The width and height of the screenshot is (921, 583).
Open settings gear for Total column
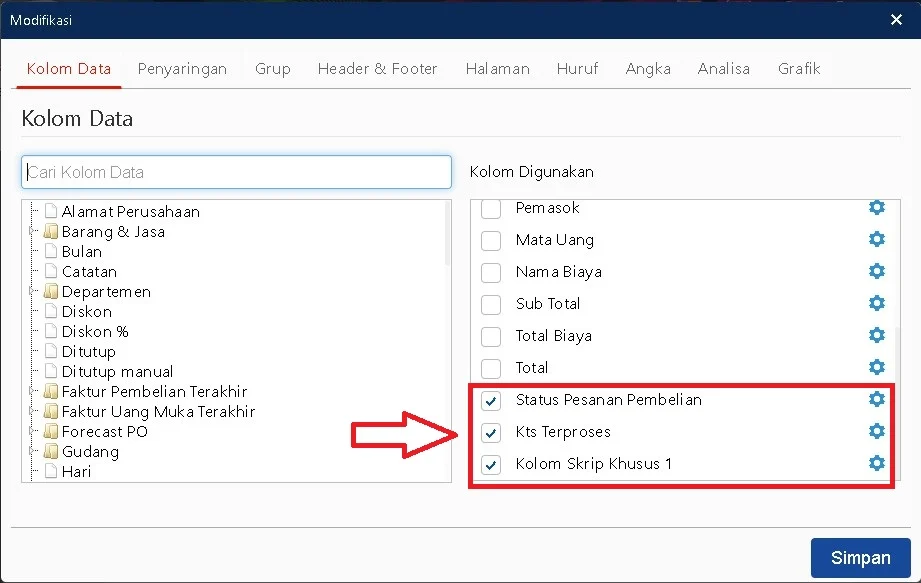(x=876, y=367)
